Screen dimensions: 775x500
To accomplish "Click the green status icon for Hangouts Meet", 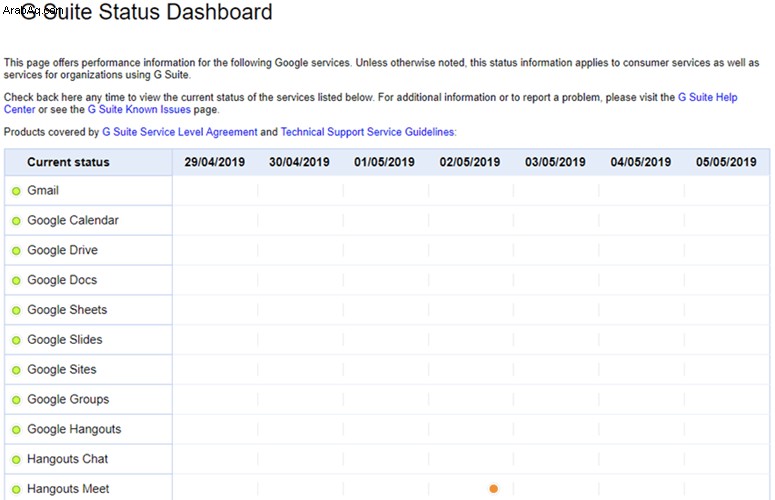I will pyautogui.click(x=16, y=489).
